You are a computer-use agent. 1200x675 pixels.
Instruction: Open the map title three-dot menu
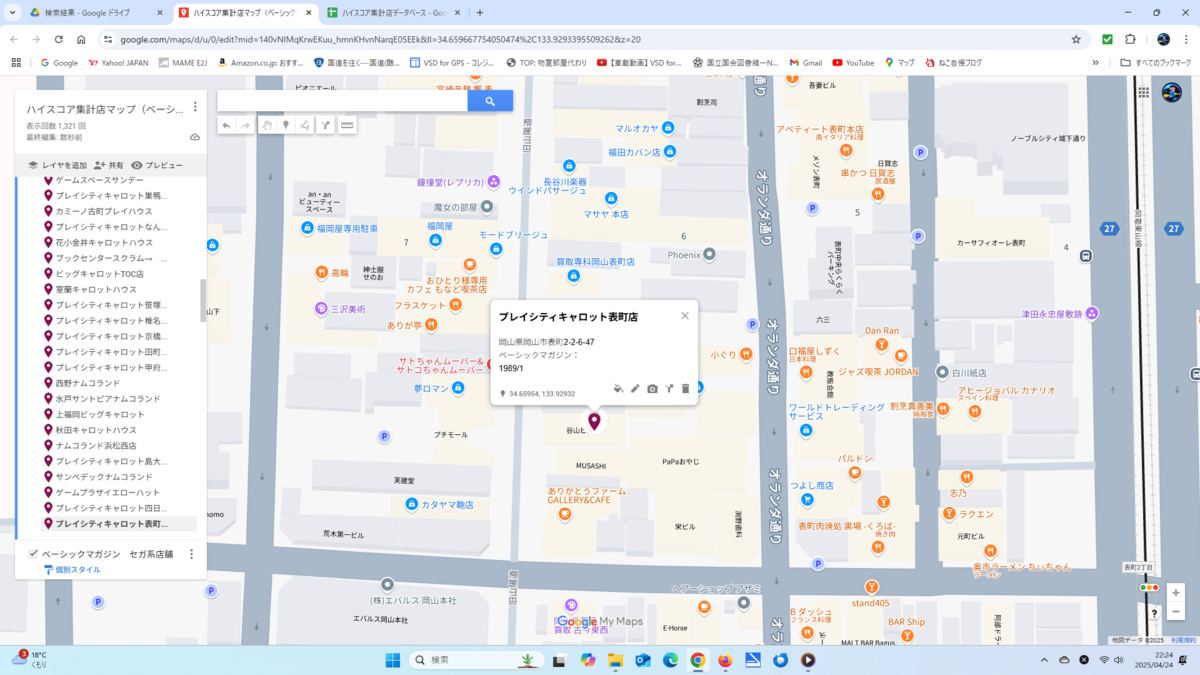[195, 107]
